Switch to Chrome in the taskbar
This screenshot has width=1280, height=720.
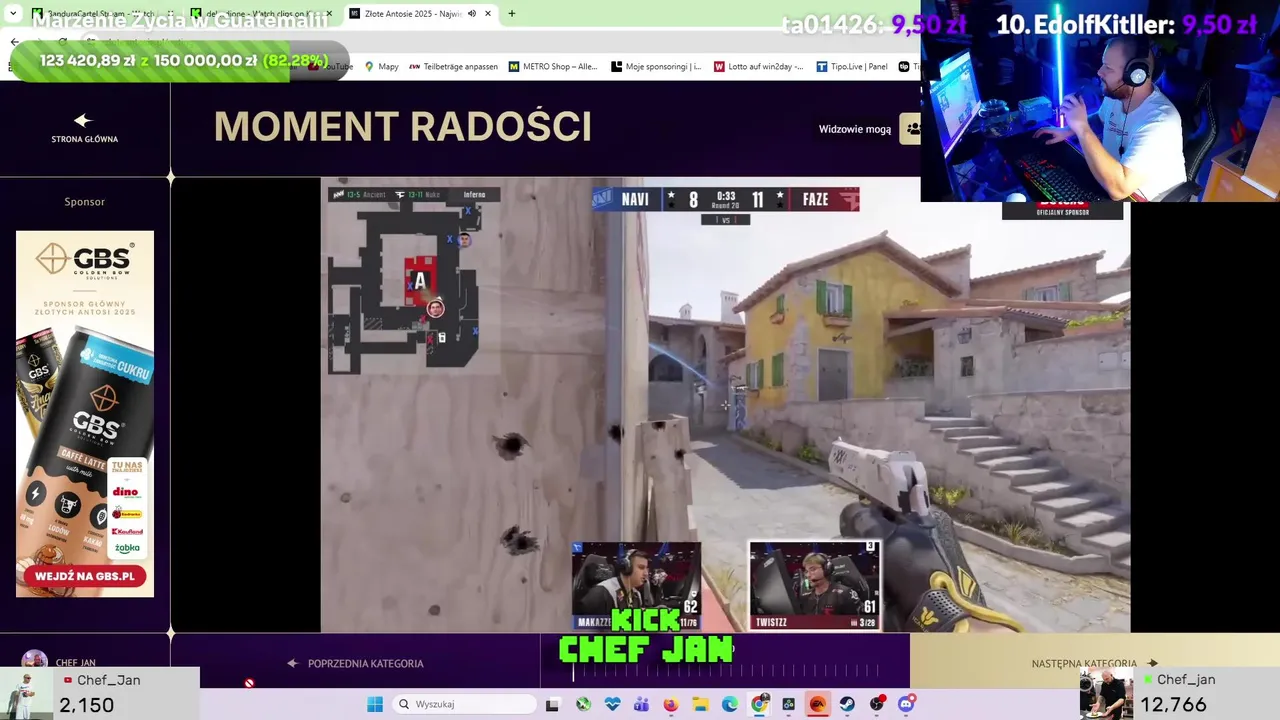tap(760, 704)
